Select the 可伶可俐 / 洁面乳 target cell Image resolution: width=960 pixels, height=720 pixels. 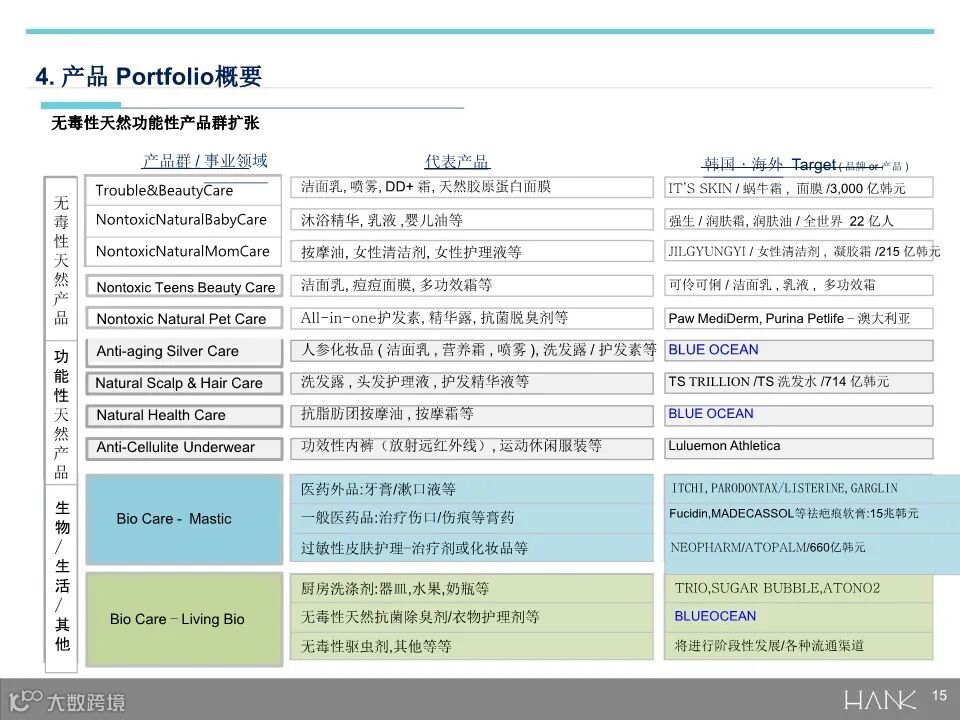pos(798,285)
